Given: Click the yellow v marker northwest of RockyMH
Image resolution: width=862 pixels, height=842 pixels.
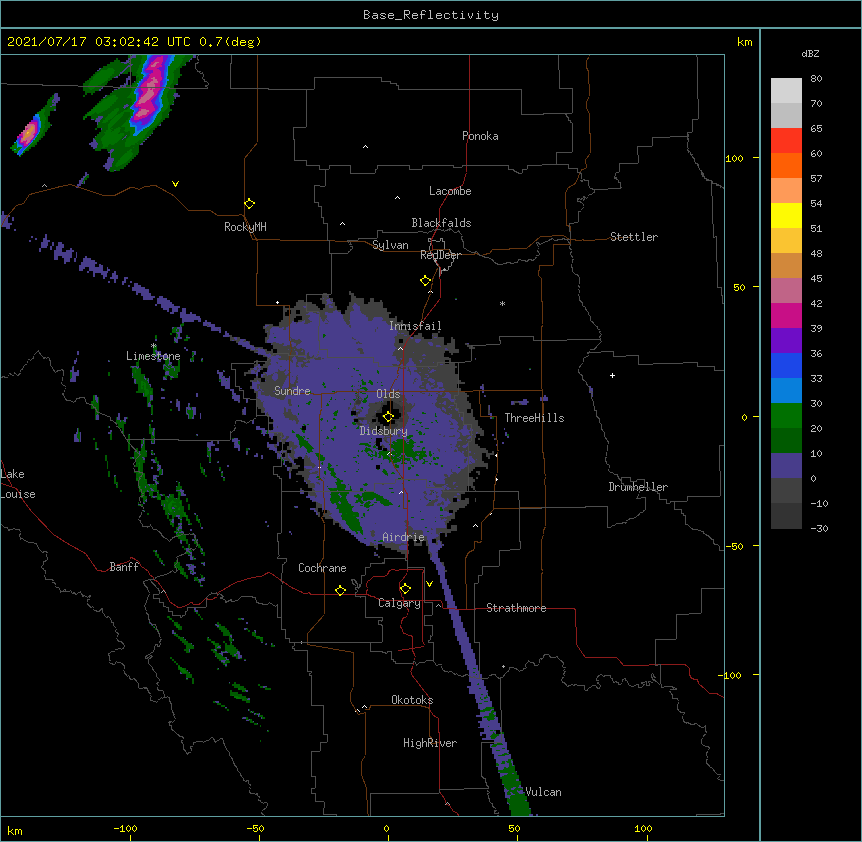Looking at the screenshot, I should pos(175,184).
